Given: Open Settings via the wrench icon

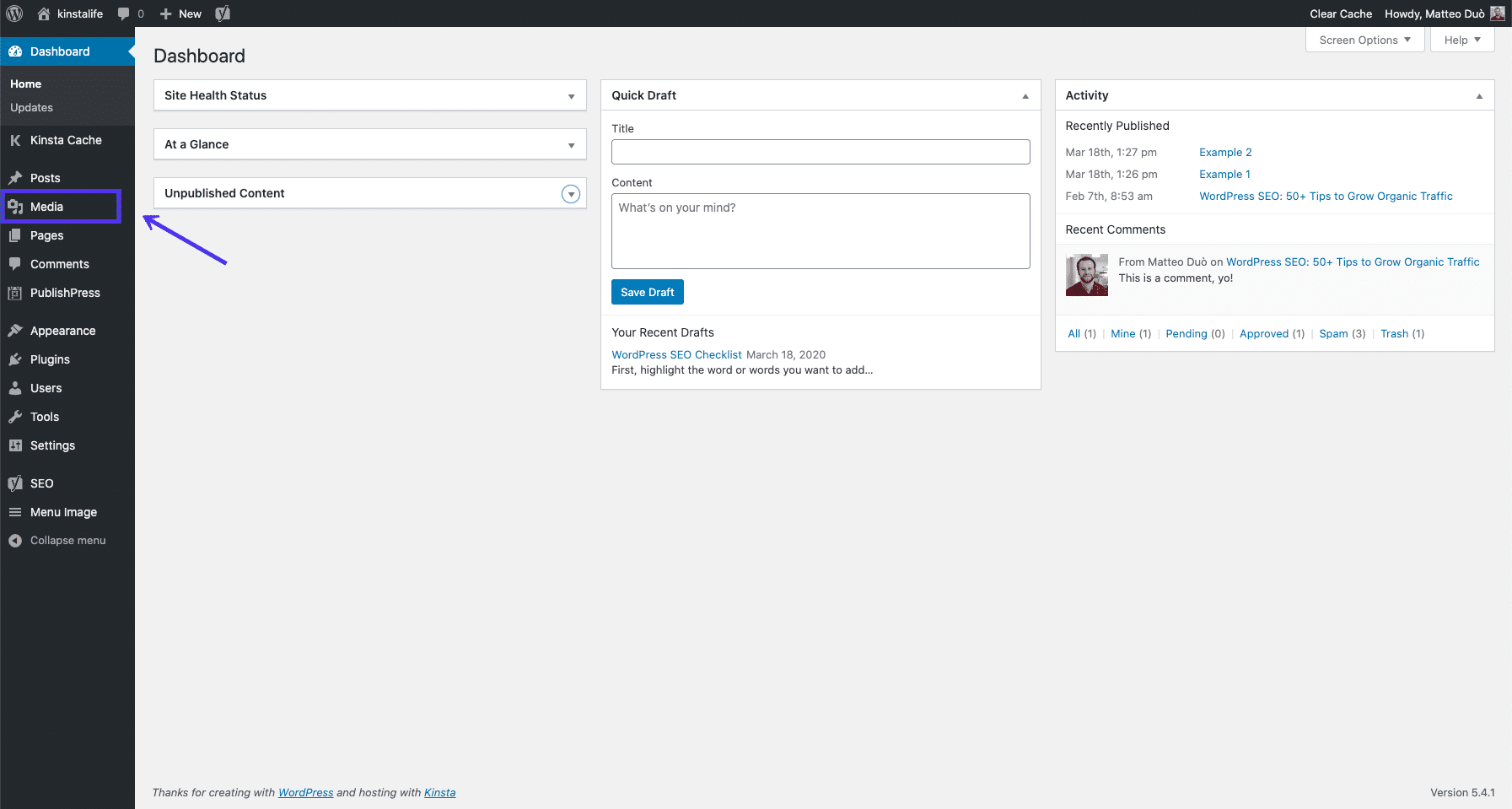Looking at the screenshot, I should point(17,445).
